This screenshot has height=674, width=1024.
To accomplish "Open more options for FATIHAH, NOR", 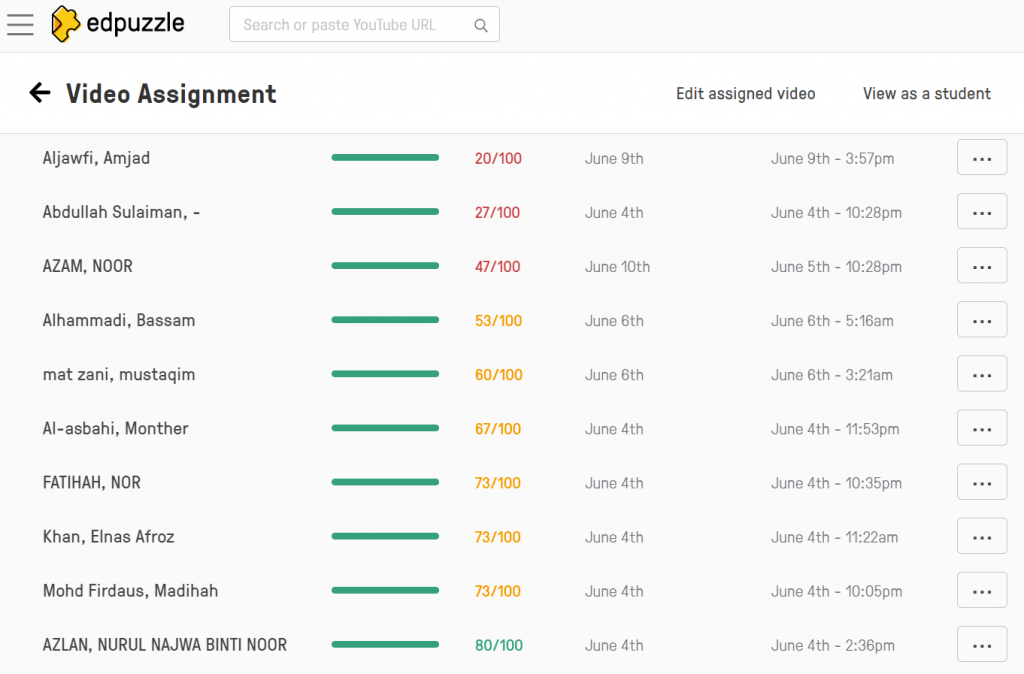I will click(981, 483).
